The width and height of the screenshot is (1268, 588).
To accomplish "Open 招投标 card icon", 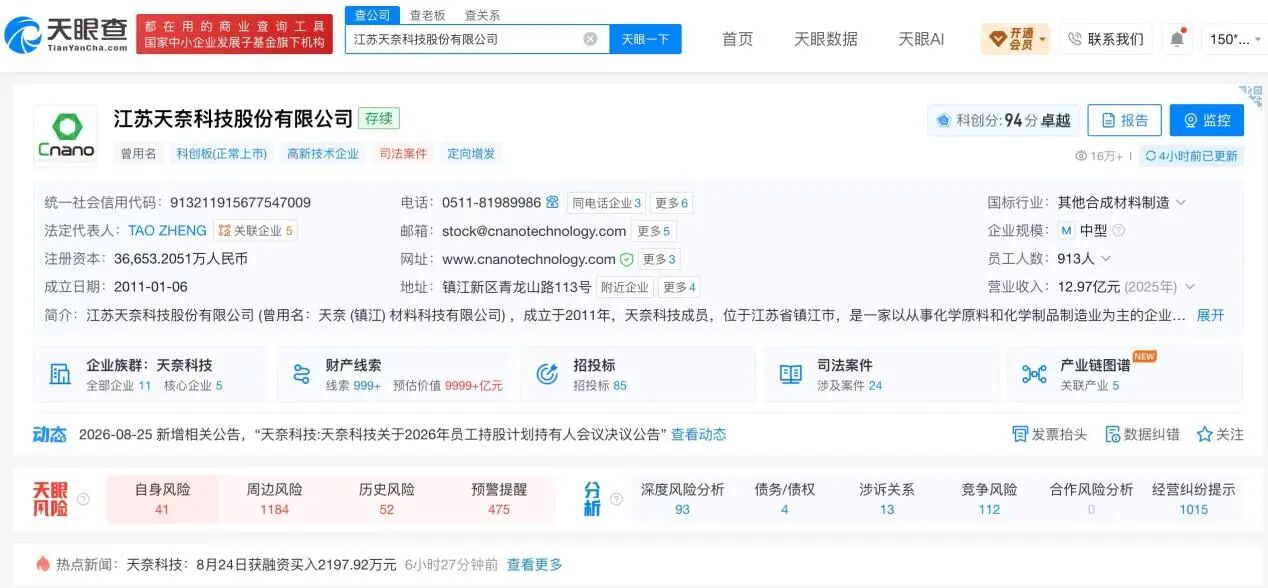I will pos(547,374).
